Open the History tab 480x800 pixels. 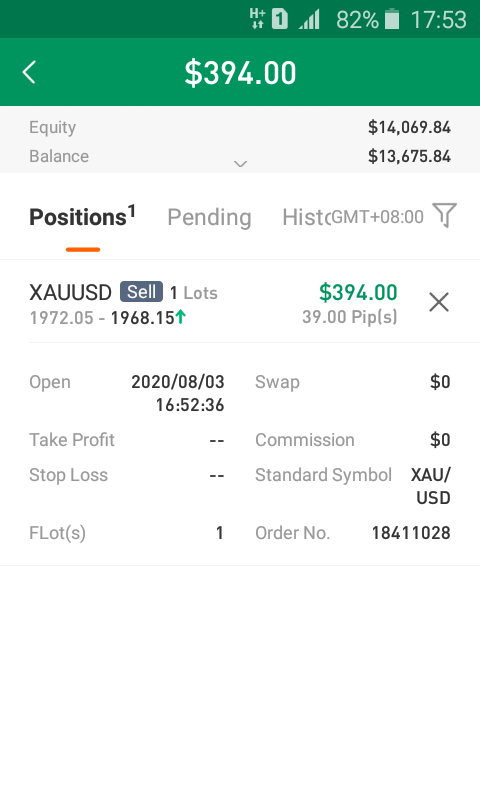pos(307,217)
